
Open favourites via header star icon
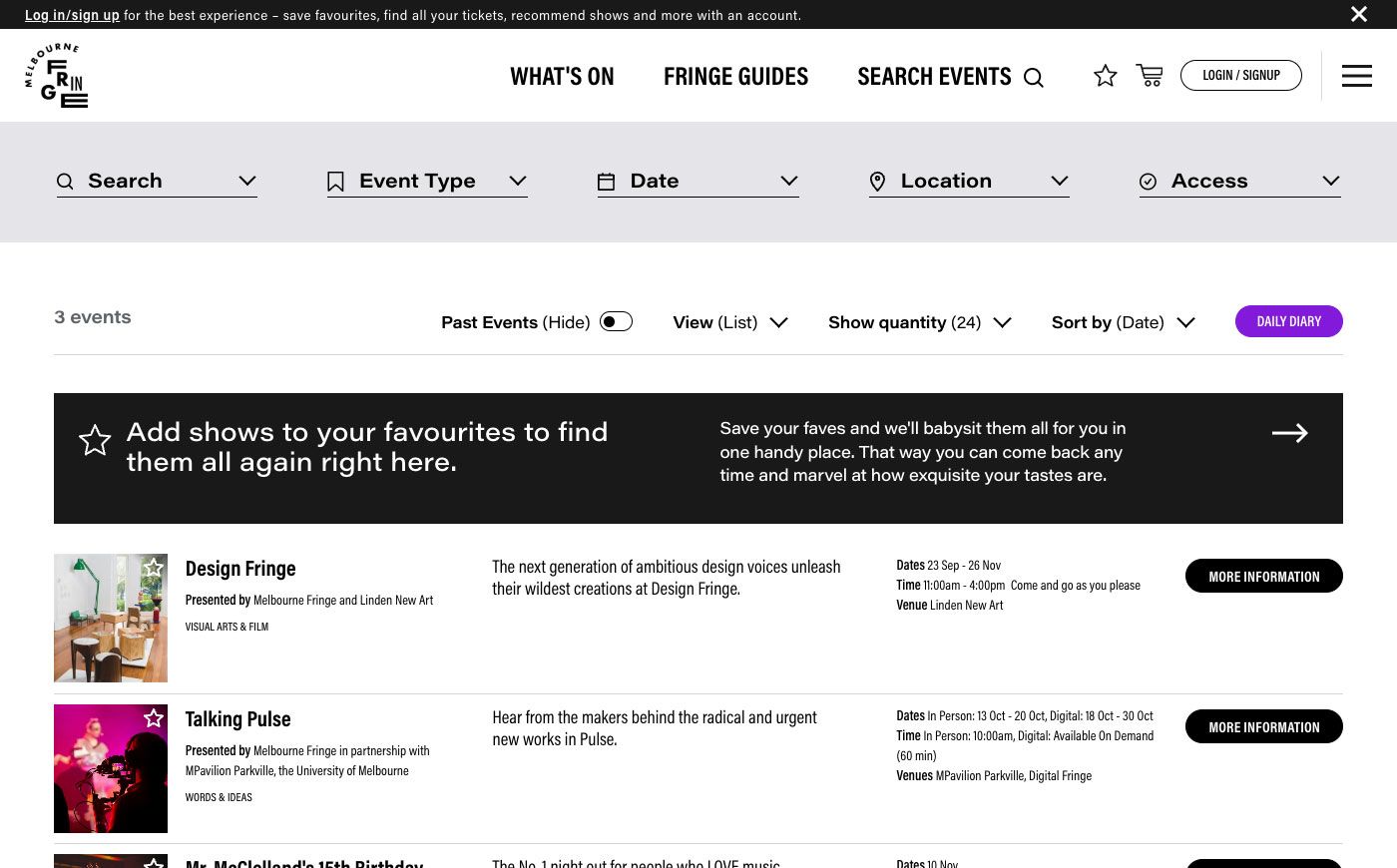1105,76
